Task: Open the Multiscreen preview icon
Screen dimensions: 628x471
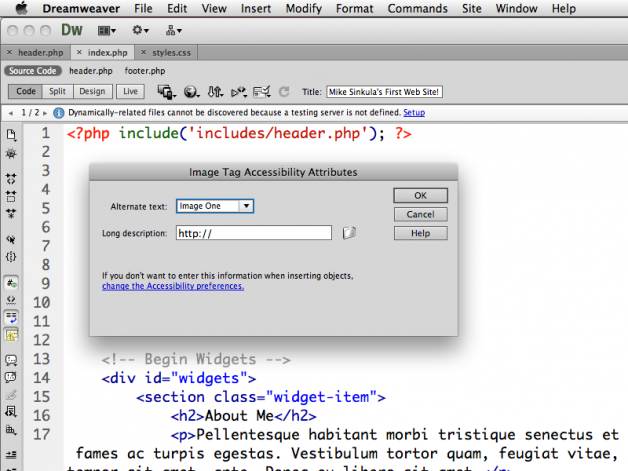Action: [x=166, y=92]
